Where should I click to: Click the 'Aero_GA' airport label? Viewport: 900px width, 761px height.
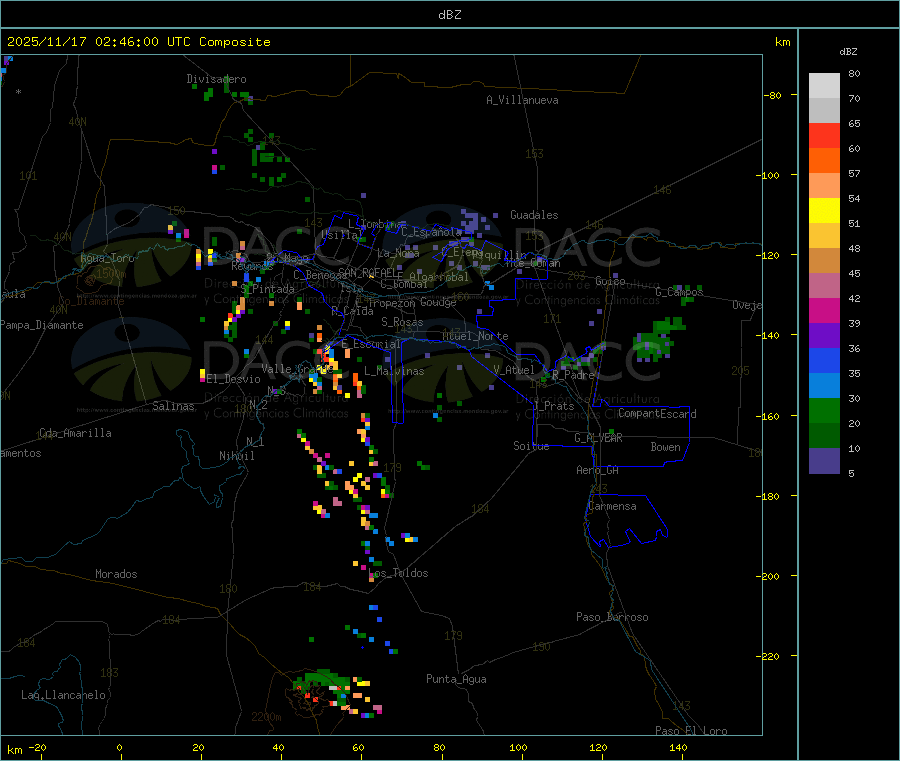598,470
